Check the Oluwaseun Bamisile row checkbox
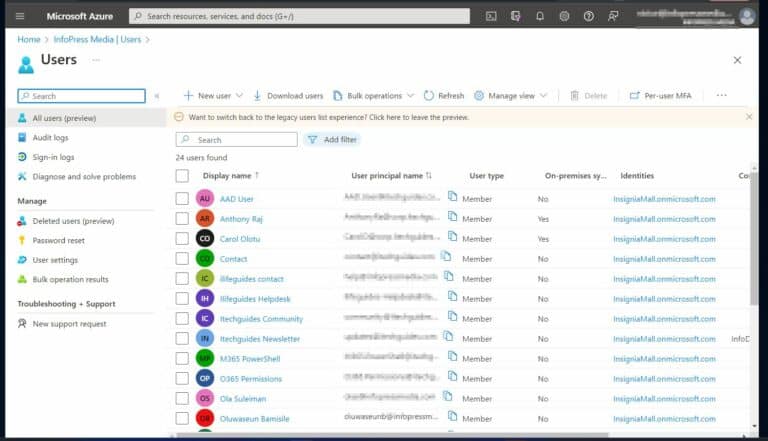 182,418
